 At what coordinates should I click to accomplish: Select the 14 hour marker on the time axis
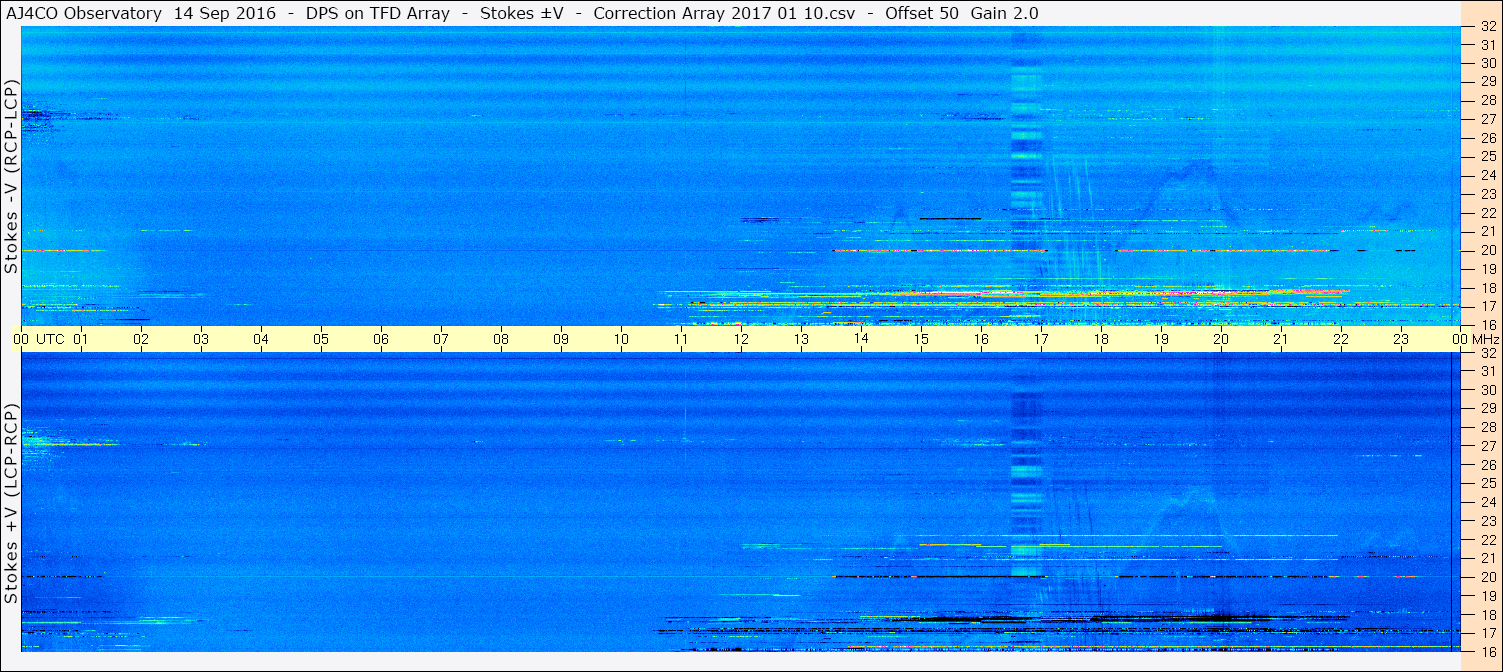pos(861,339)
